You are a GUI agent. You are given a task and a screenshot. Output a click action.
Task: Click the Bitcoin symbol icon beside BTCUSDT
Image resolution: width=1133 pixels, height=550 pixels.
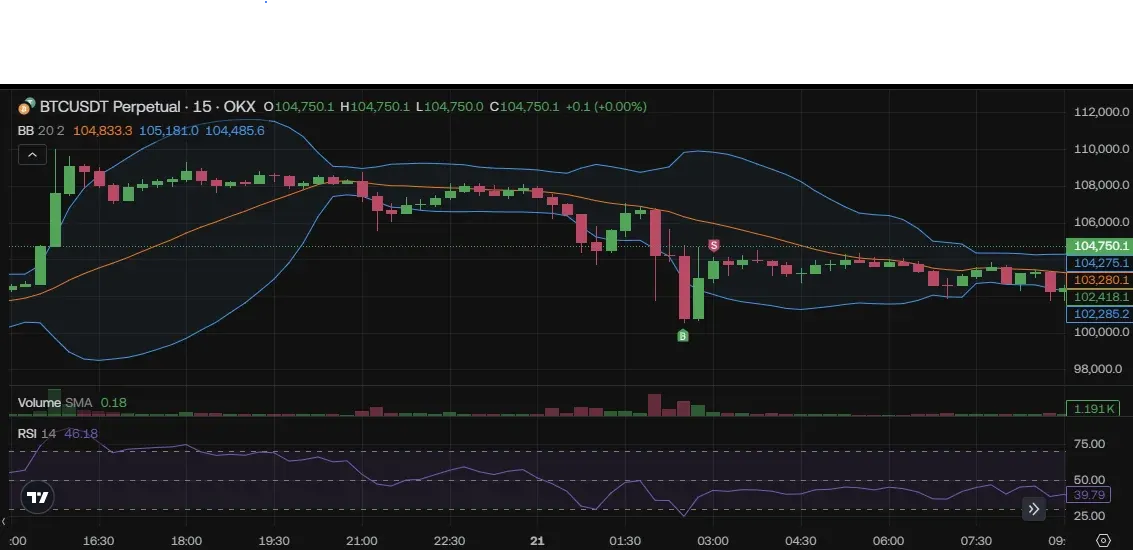26,106
